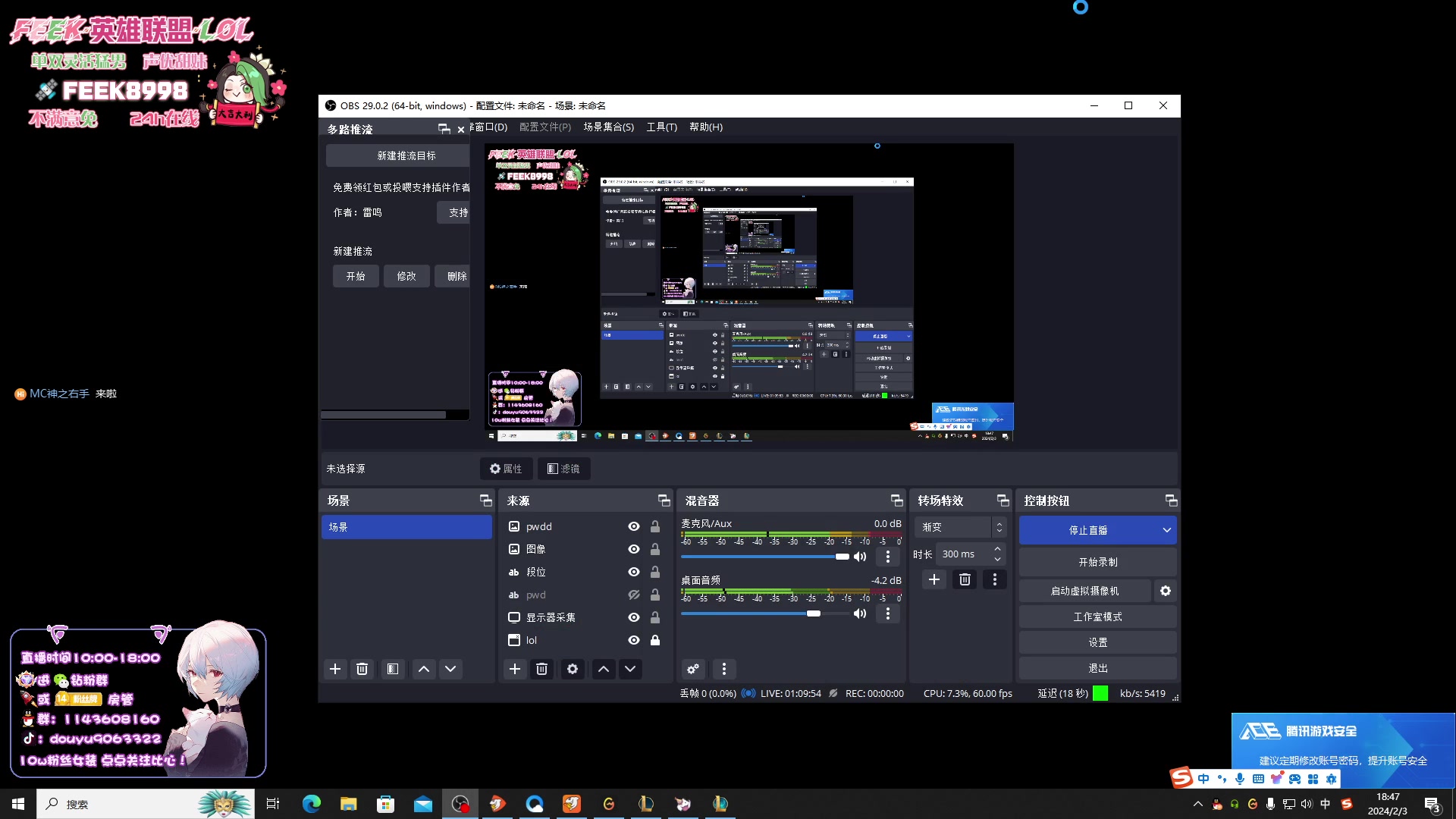The image size is (1456, 819).
Task: Pop out the 场景 dock panel
Action: click(x=486, y=500)
